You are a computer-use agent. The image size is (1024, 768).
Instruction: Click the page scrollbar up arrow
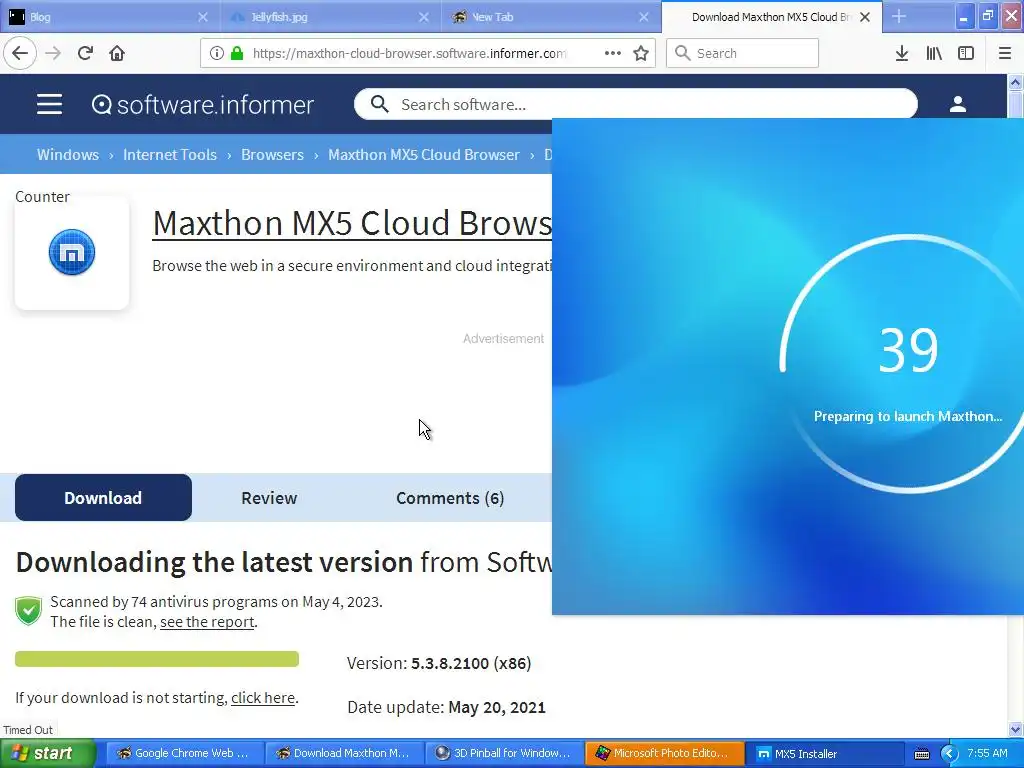pyautogui.click(x=1015, y=82)
